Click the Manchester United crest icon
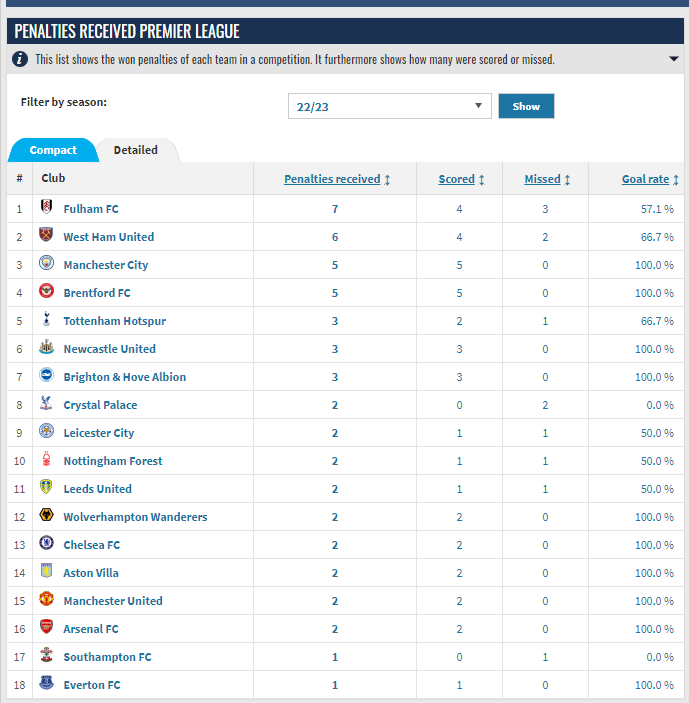The width and height of the screenshot is (689, 703). pyautogui.click(x=46, y=599)
